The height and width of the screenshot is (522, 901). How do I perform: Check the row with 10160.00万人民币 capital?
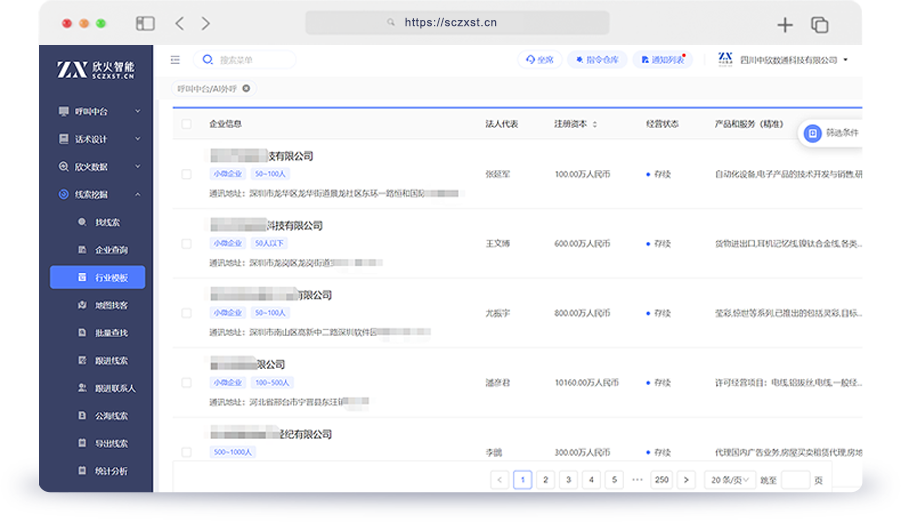point(186,383)
